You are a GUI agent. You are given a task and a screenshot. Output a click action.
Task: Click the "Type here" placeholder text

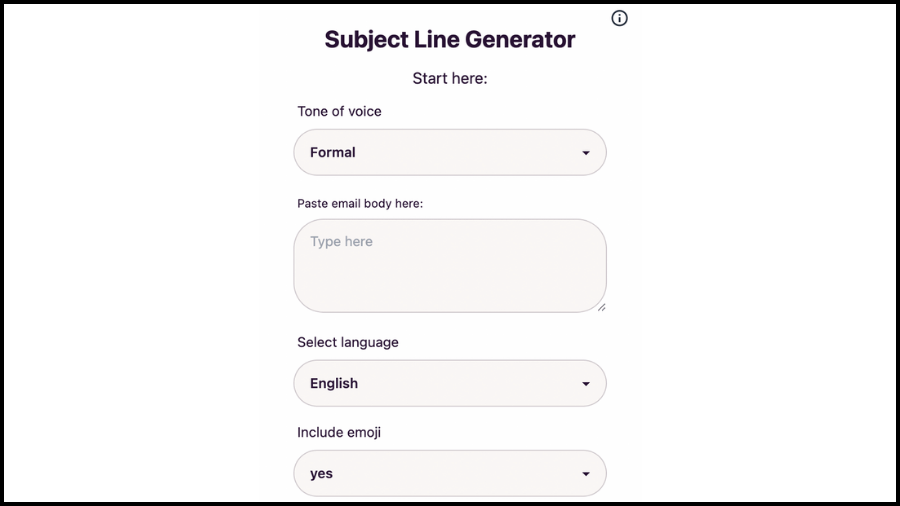click(x=341, y=242)
